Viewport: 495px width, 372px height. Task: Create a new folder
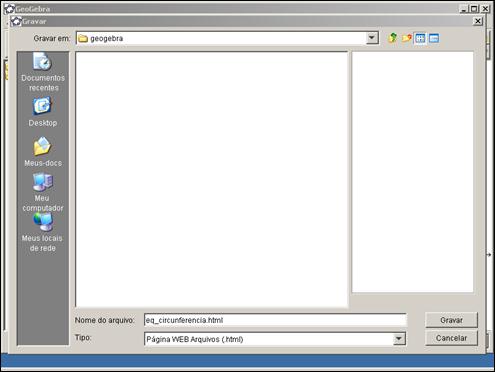pos(406,38)
